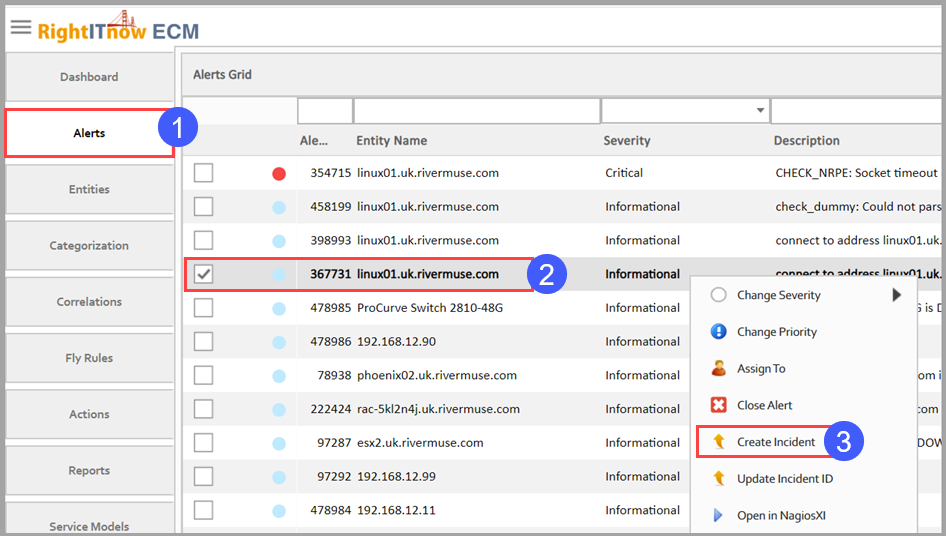Open the Actions section

pyautogui.click(x=89, y=413)
